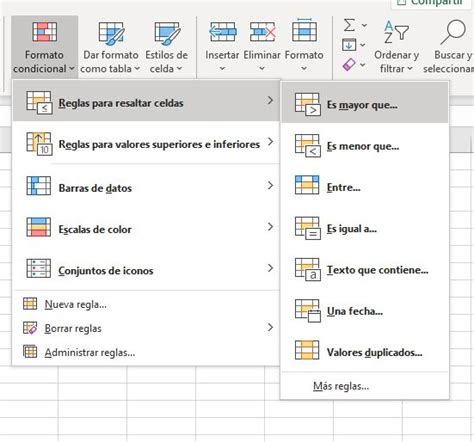Open Administrar reglas... dialog
Viewport: 474px width, 442px height.
[x=90, y=352]
